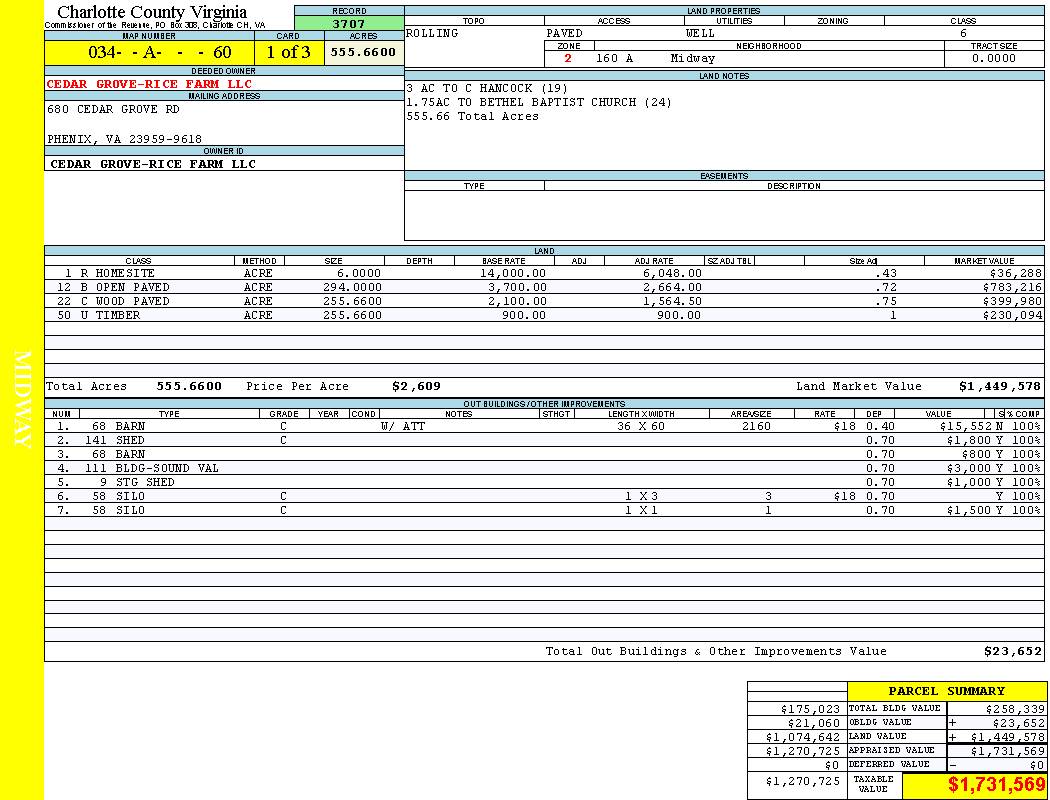Click the red zone number 2

point(568,59)
